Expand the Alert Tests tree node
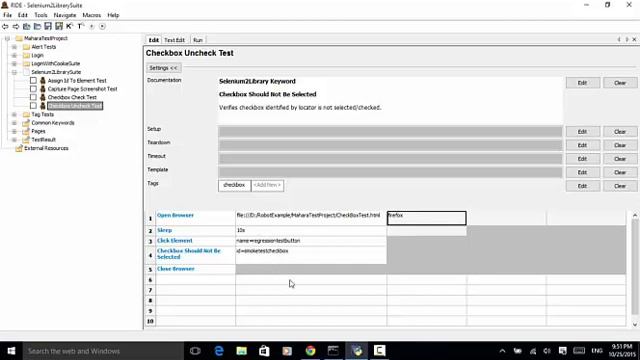This screenshot has height=360, width=640. tap(14, 47)
